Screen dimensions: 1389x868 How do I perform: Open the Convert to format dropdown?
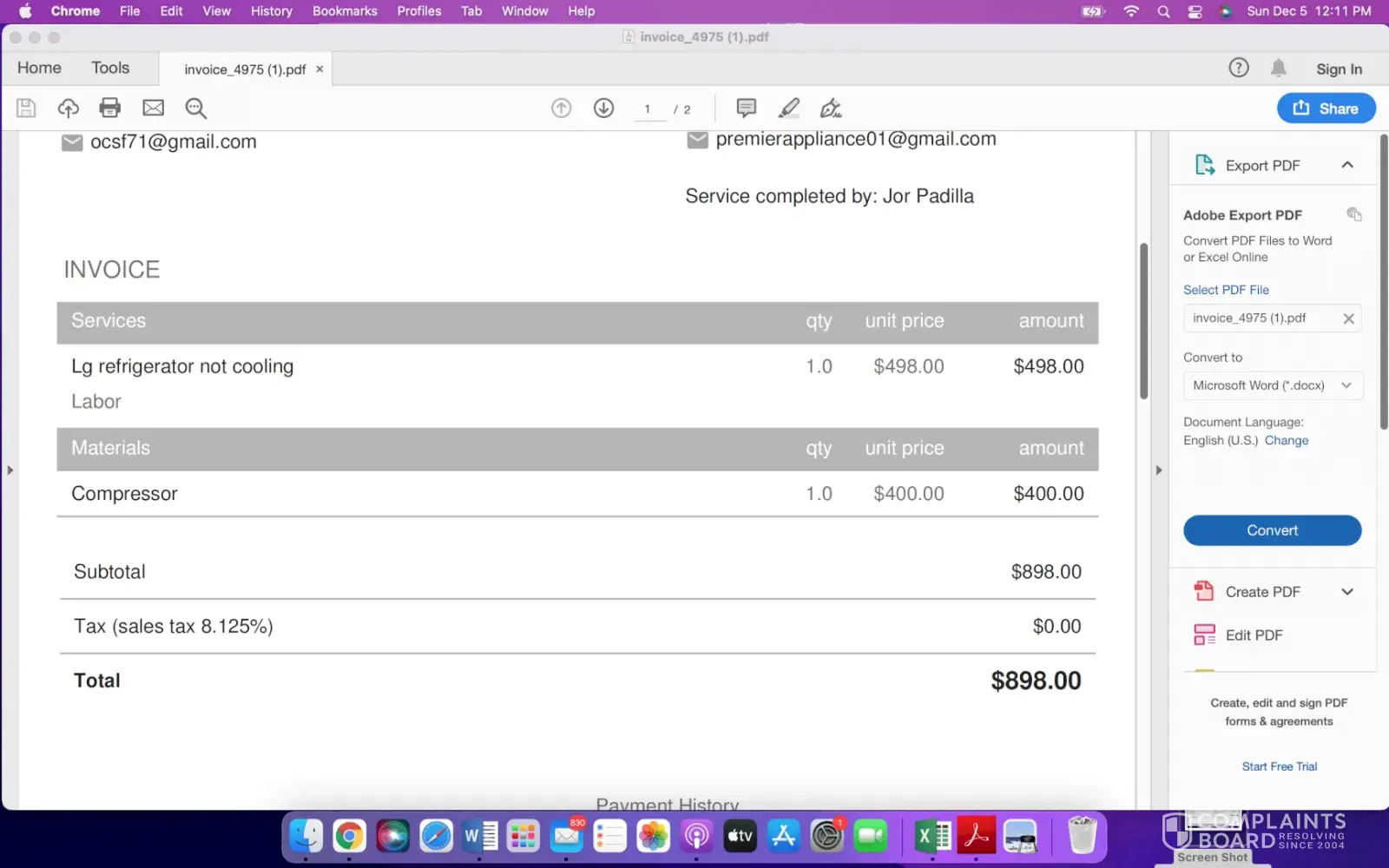click(1272, 385)
